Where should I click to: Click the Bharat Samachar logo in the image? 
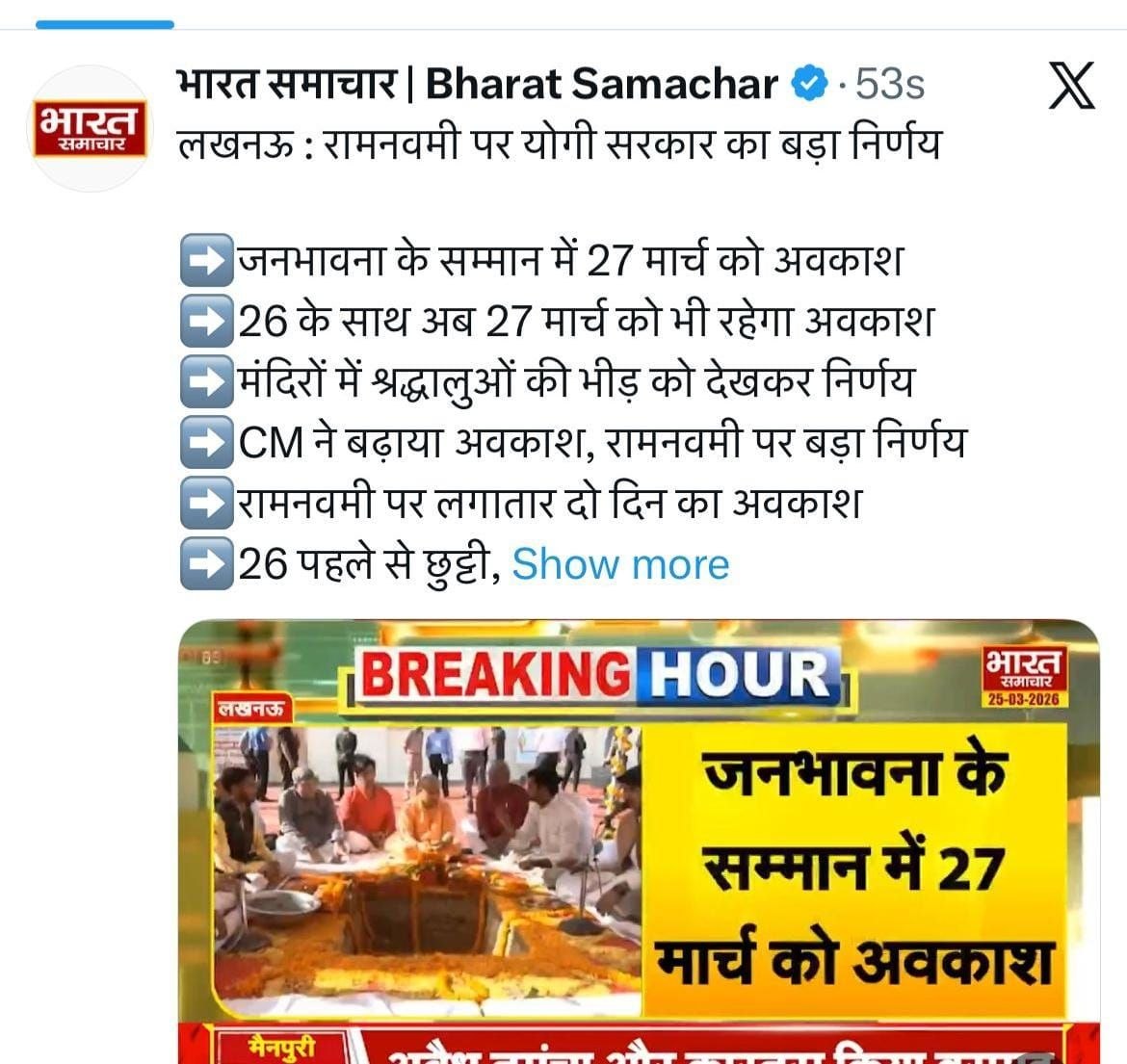[x=1024, y=676]
